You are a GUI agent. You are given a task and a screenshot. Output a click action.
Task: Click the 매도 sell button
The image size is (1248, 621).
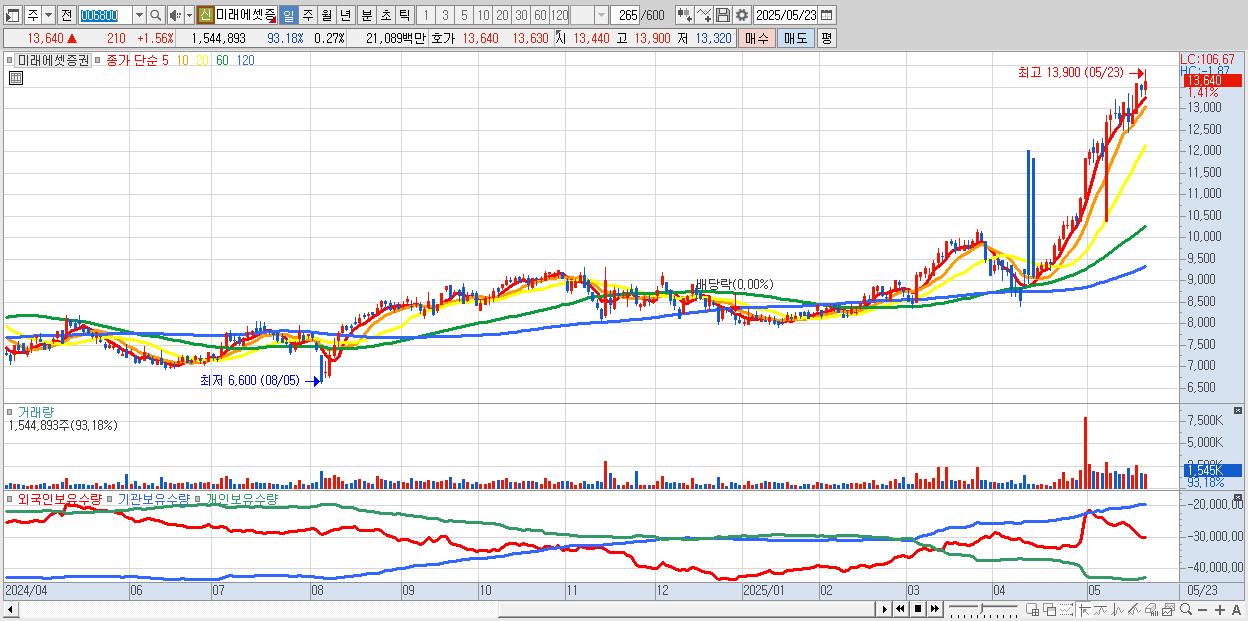click(x=795, y=38)
